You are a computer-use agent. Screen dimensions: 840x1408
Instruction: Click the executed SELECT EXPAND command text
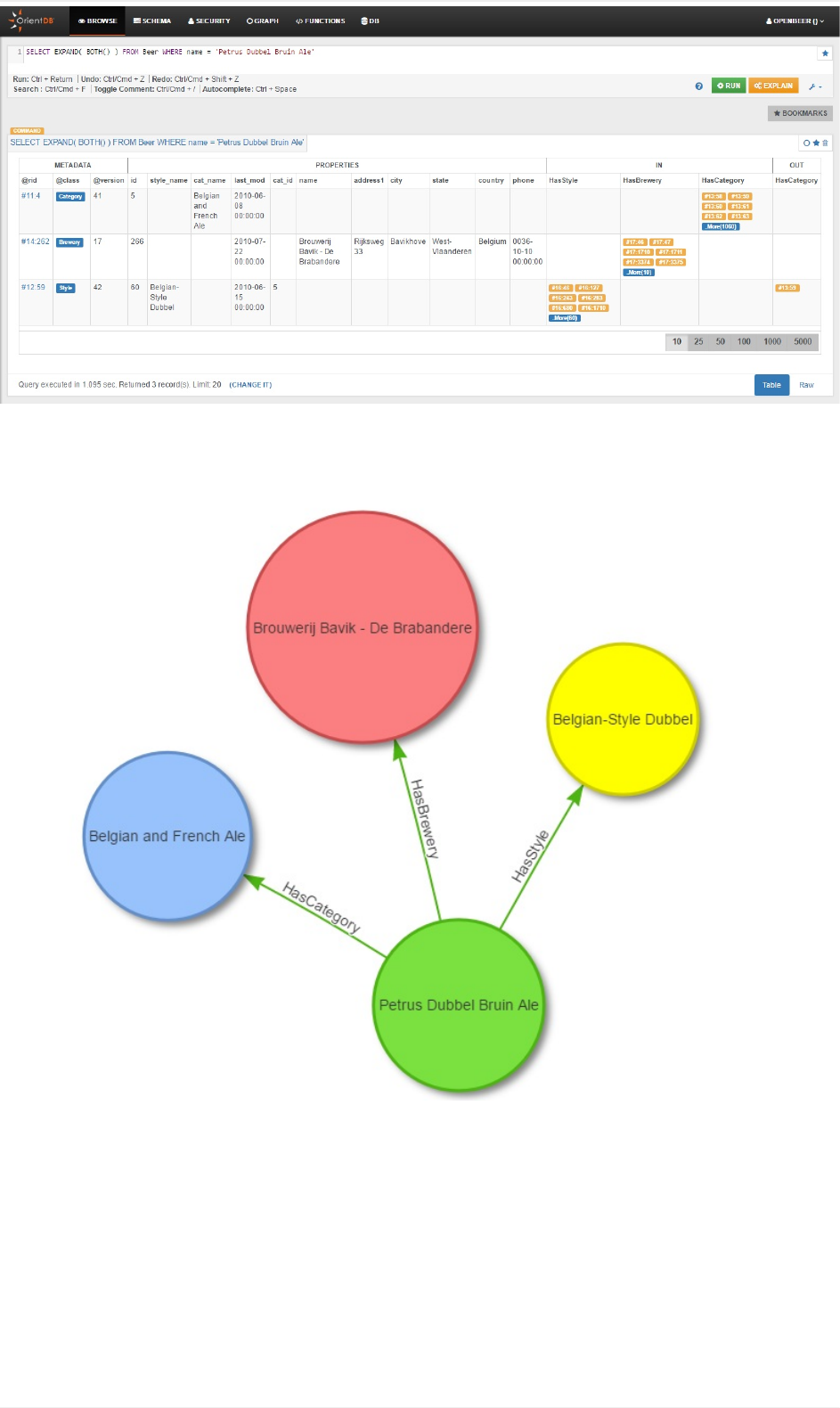tap(157, 143)
